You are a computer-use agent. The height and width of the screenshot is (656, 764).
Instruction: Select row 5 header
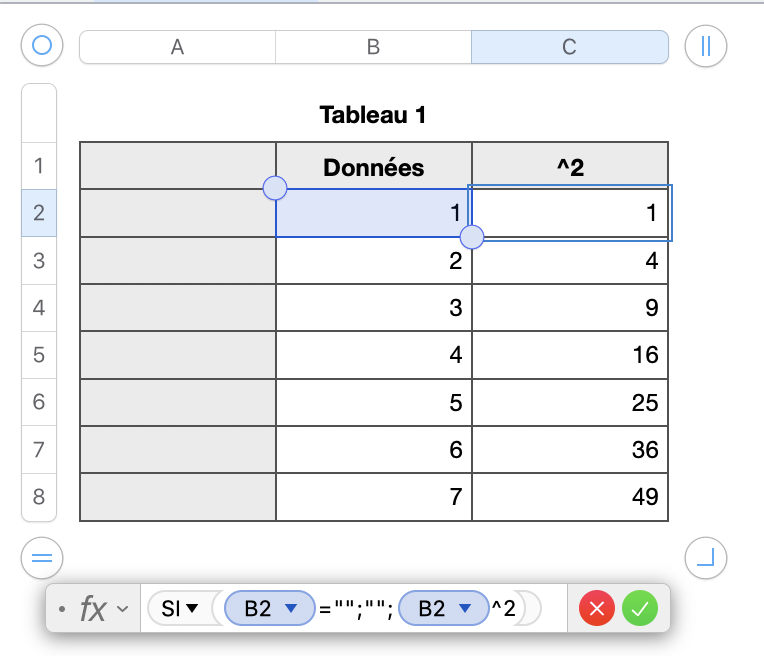point(39,355)
